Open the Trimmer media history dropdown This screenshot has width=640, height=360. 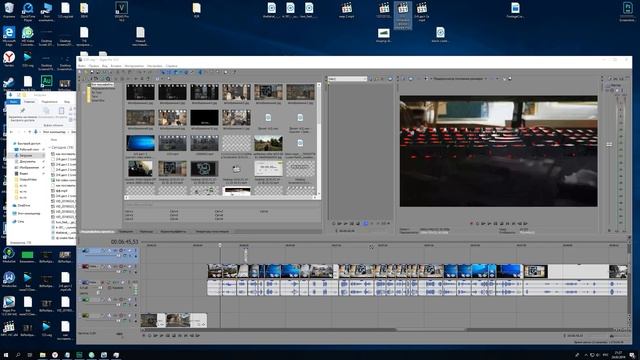point(364,78)
